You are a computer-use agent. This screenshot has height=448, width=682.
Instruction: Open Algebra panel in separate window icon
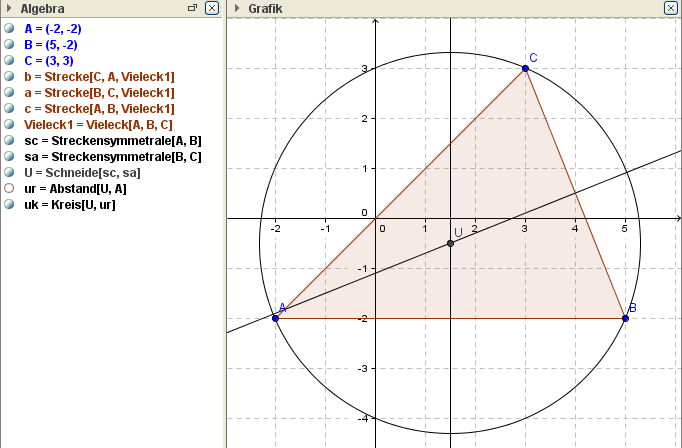[x=192, y=8]
